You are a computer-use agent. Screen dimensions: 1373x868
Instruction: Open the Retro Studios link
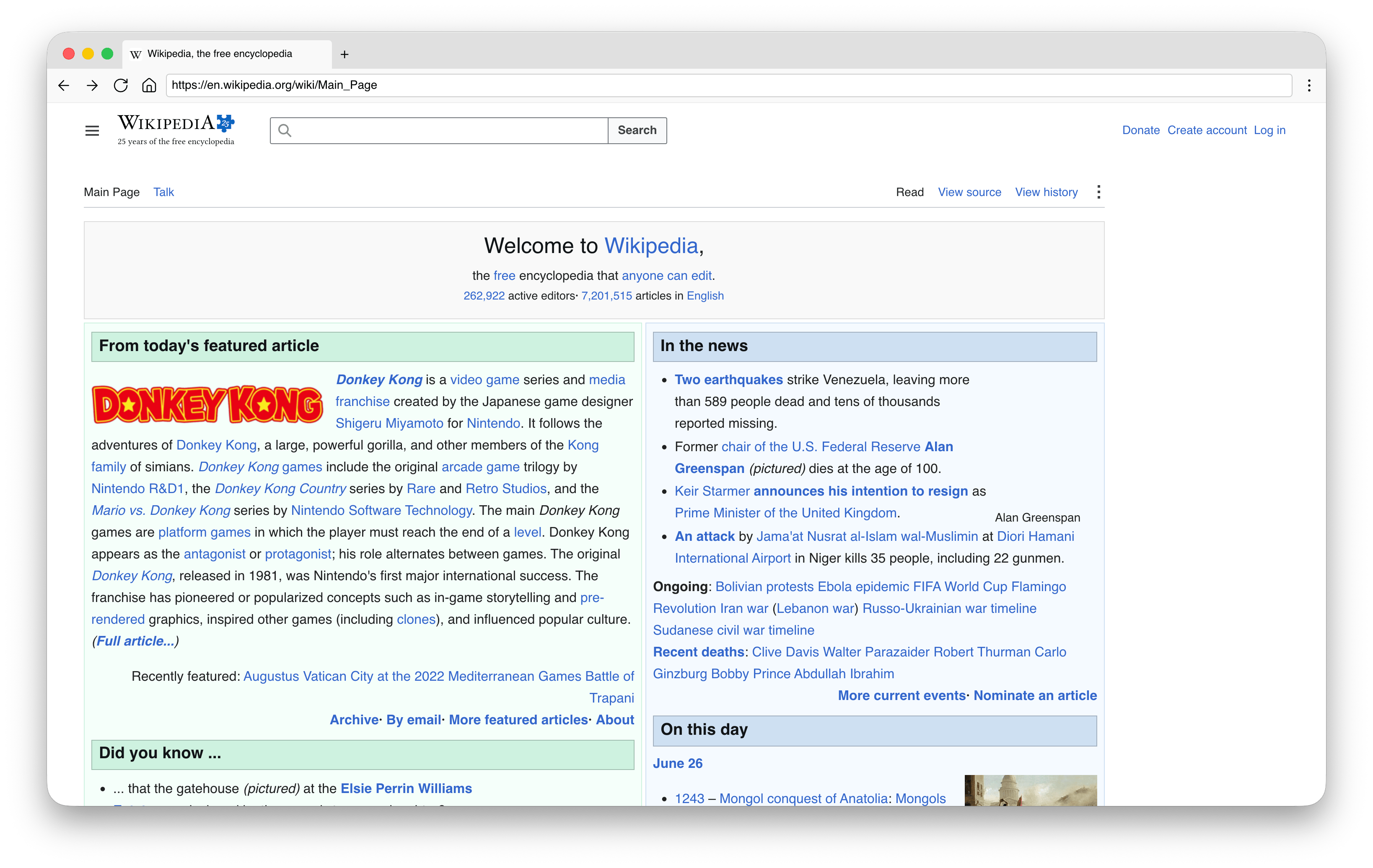506,489
